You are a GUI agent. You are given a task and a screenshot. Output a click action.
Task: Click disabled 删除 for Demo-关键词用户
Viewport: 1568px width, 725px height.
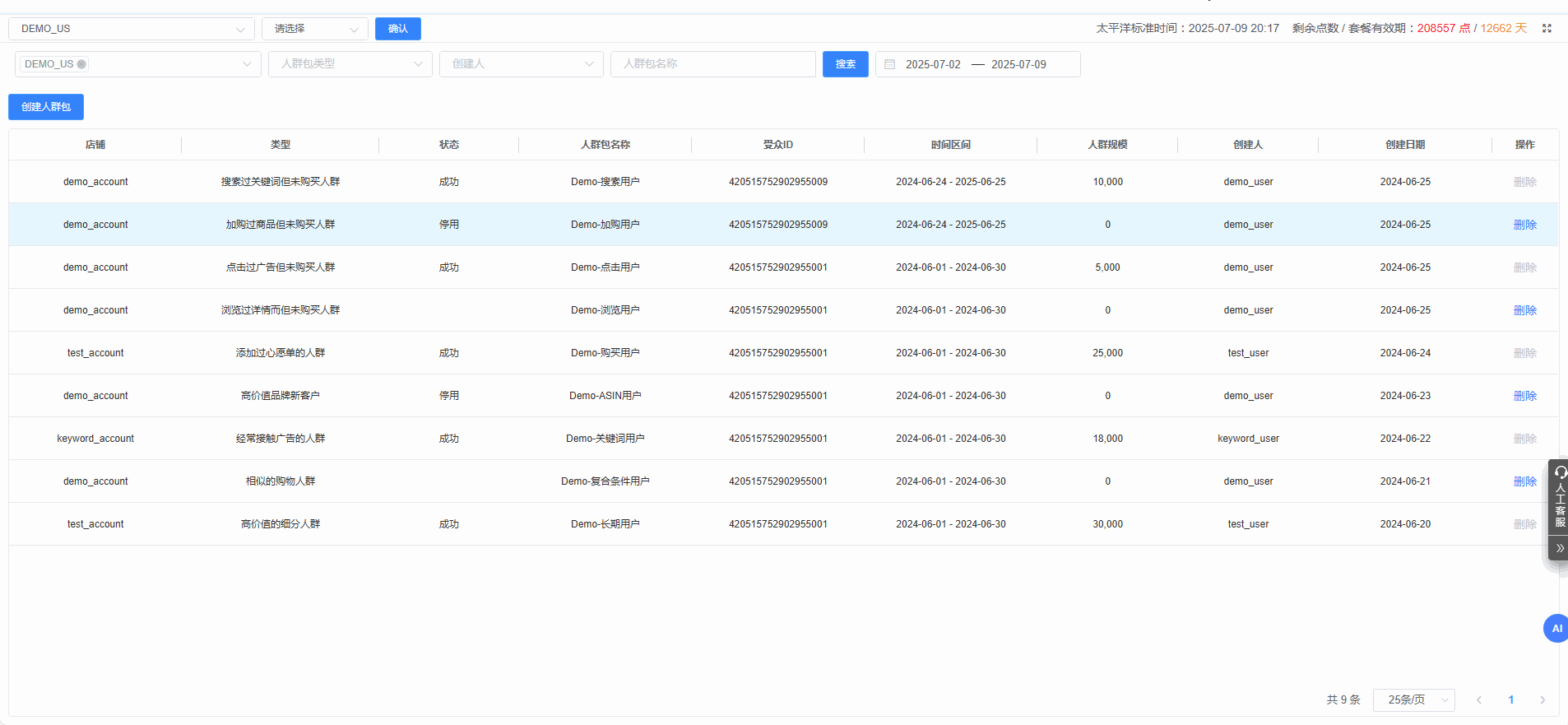coord(1525,439)
